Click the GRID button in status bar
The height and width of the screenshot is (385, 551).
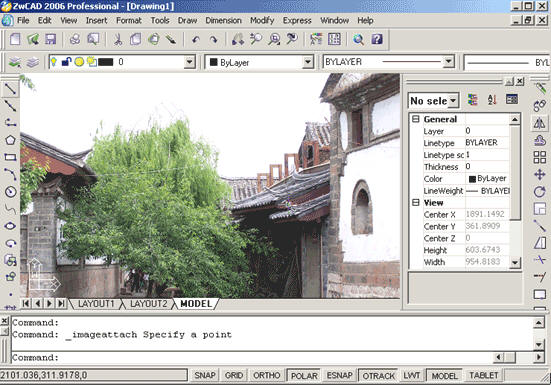[234, 375]
